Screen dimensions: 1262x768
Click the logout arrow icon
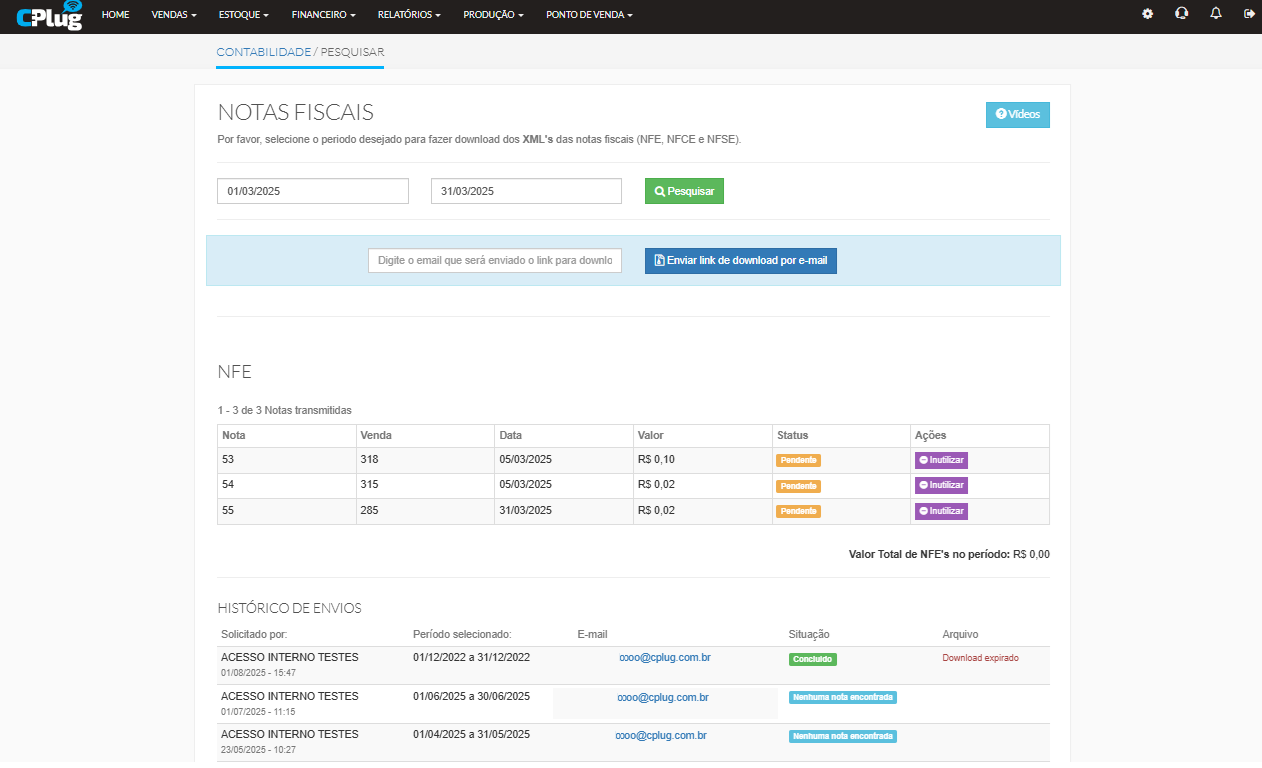point(1248,14)
